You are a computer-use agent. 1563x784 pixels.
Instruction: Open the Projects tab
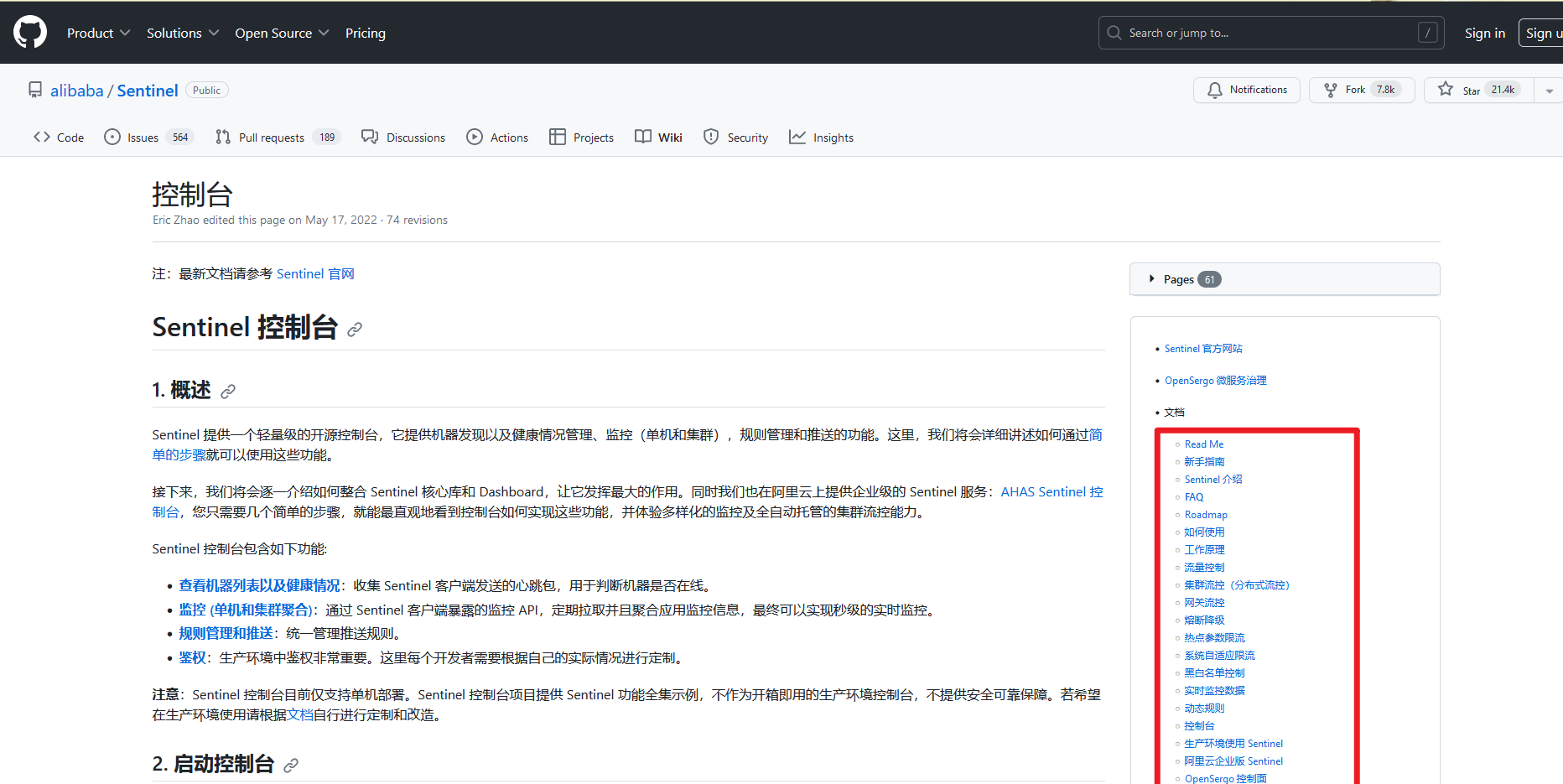tap(581, 138)
